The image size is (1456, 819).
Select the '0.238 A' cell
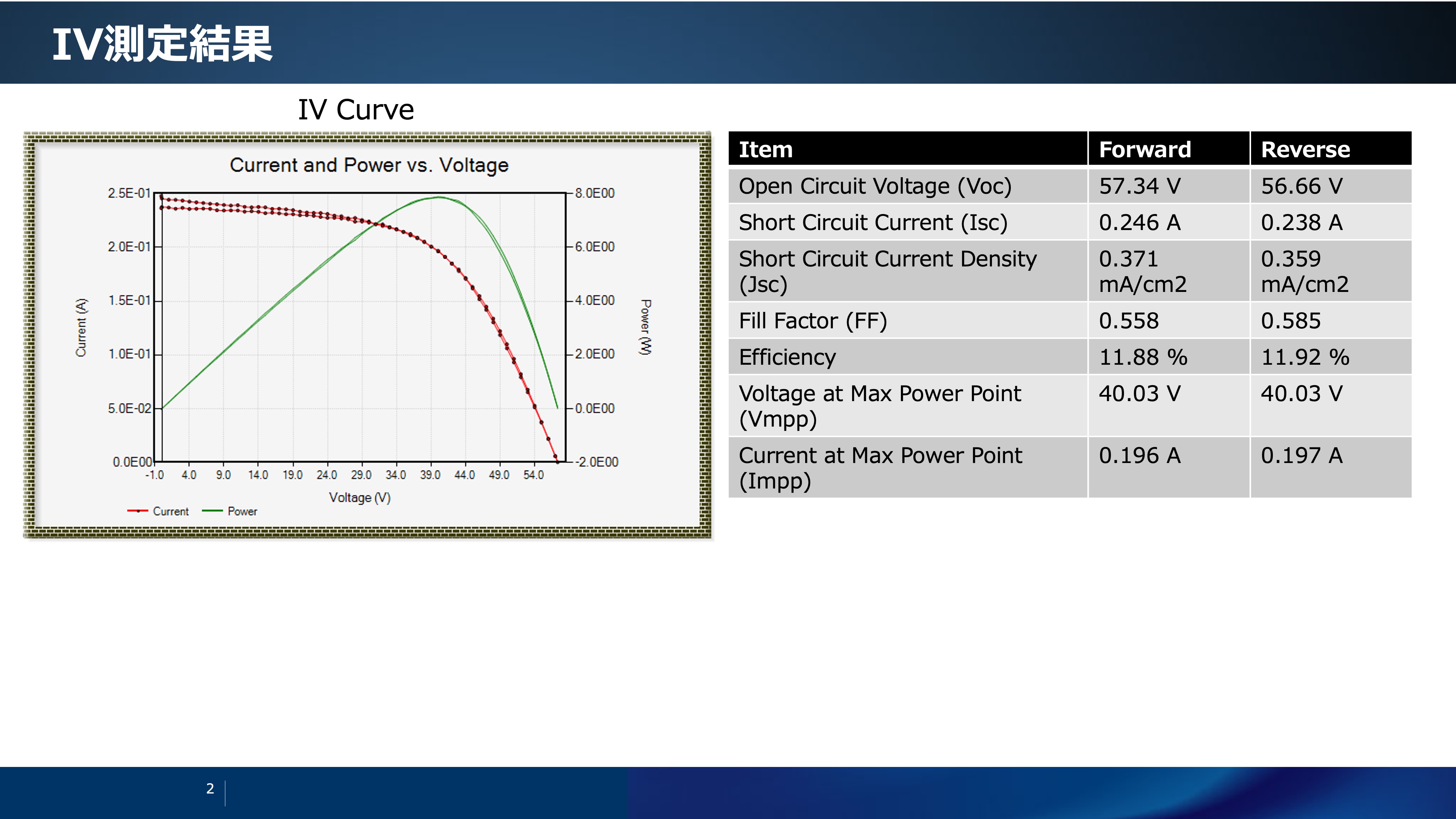click(1331, 222)
